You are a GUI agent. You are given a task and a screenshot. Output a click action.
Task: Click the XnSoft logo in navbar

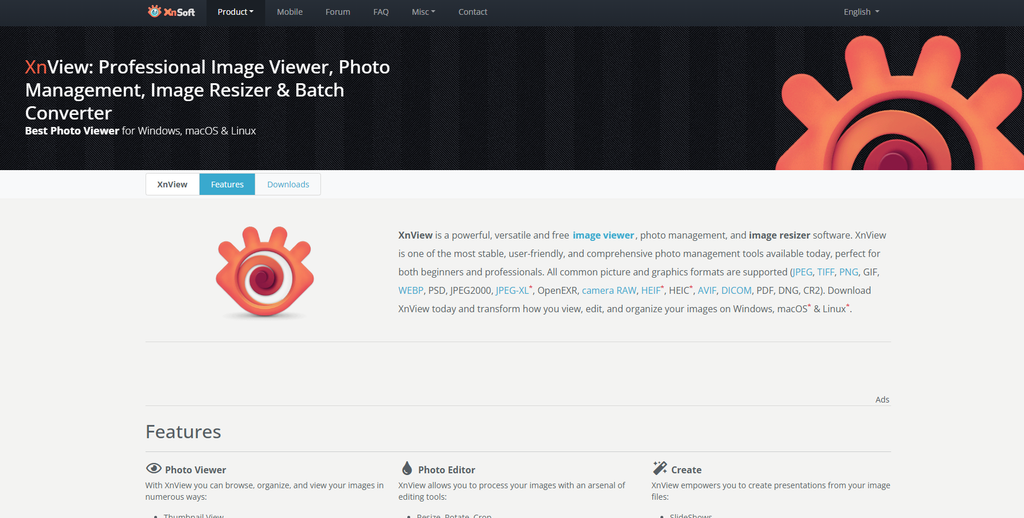click(171, 12)
